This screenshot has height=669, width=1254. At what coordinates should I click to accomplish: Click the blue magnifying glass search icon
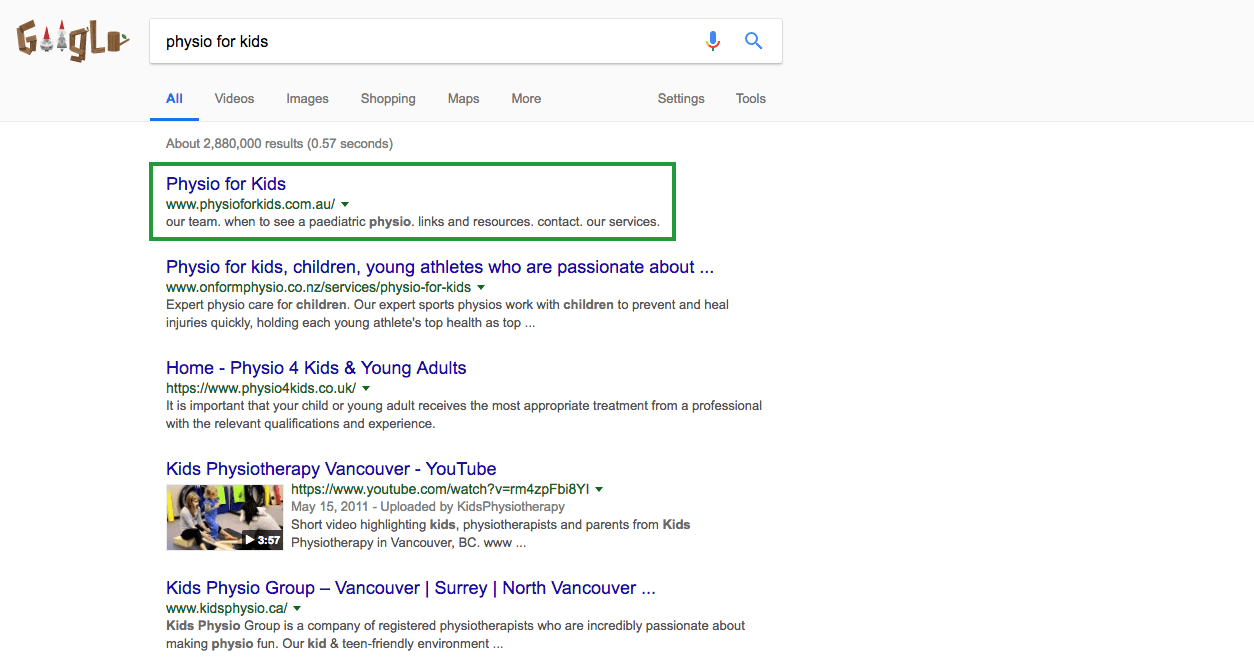(754, 41)
